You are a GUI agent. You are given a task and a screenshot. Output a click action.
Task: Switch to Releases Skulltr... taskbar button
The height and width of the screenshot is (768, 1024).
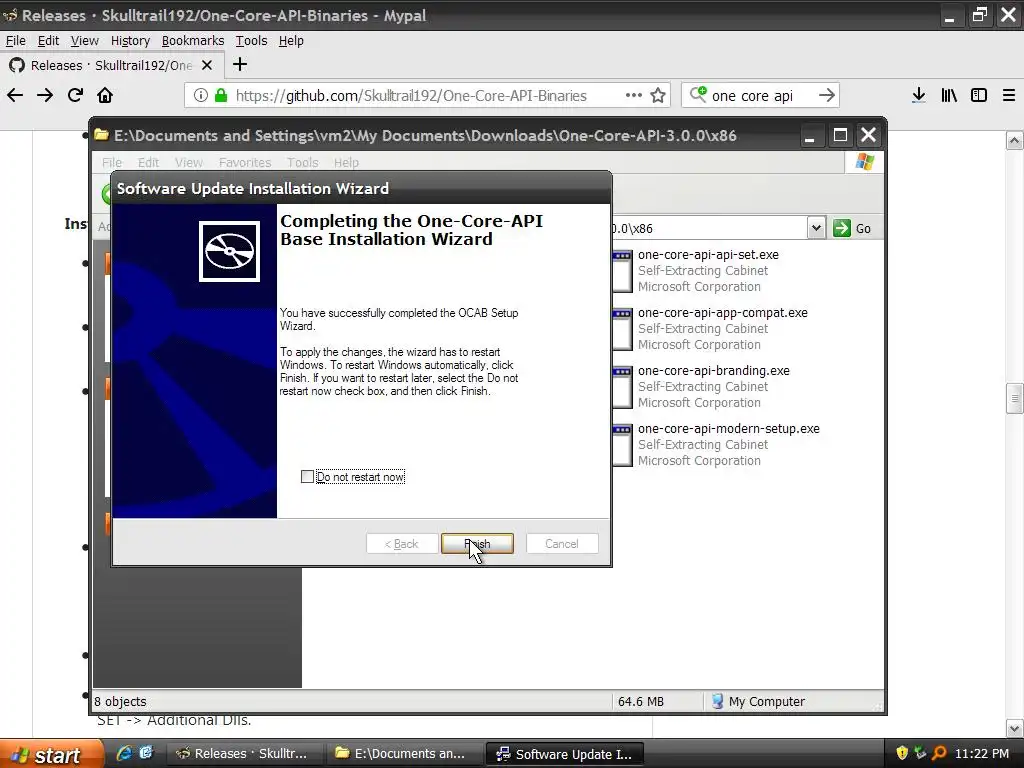click(242, 754)
